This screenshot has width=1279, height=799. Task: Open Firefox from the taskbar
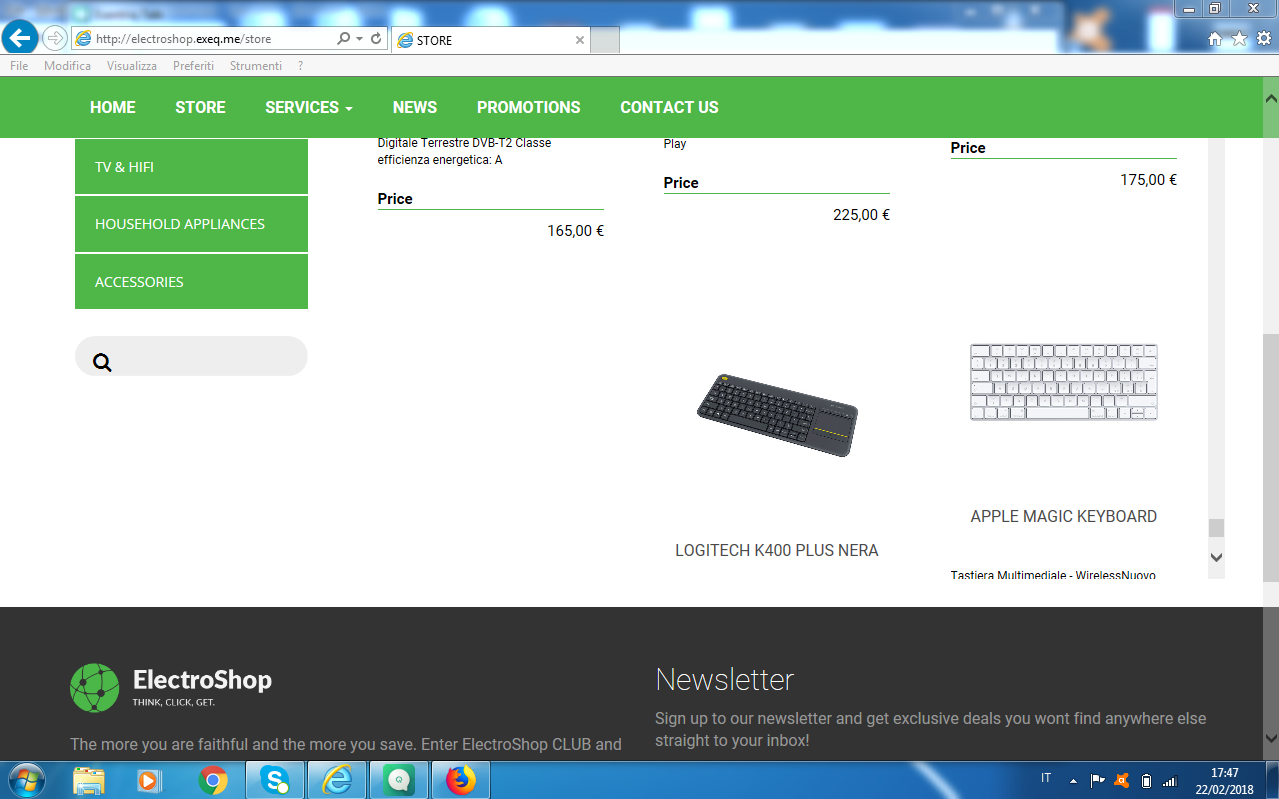(460, 780)
